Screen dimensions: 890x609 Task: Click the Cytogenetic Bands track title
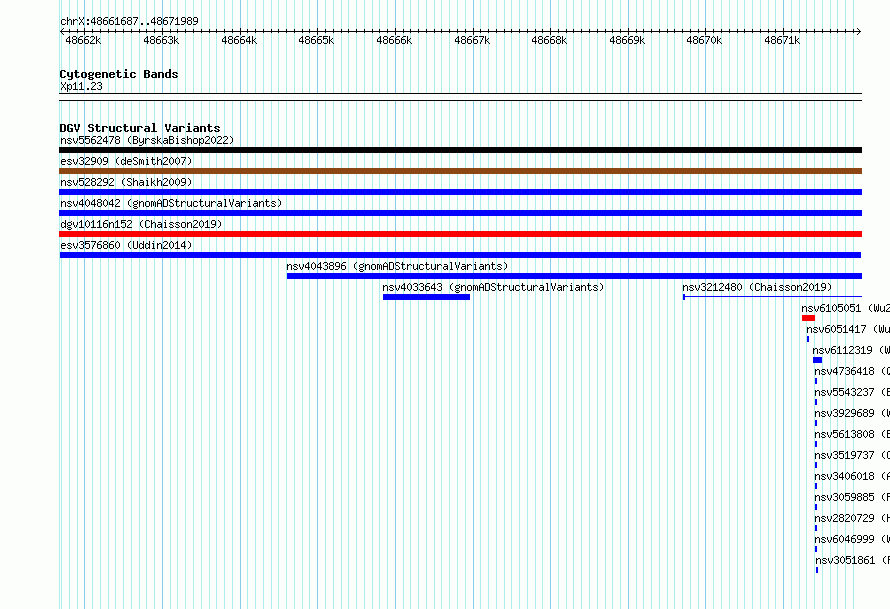coord(119,74)
